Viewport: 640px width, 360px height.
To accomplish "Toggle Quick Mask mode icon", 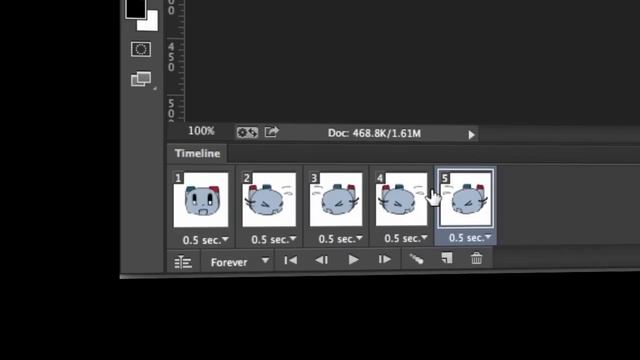I will pos(141,49).
